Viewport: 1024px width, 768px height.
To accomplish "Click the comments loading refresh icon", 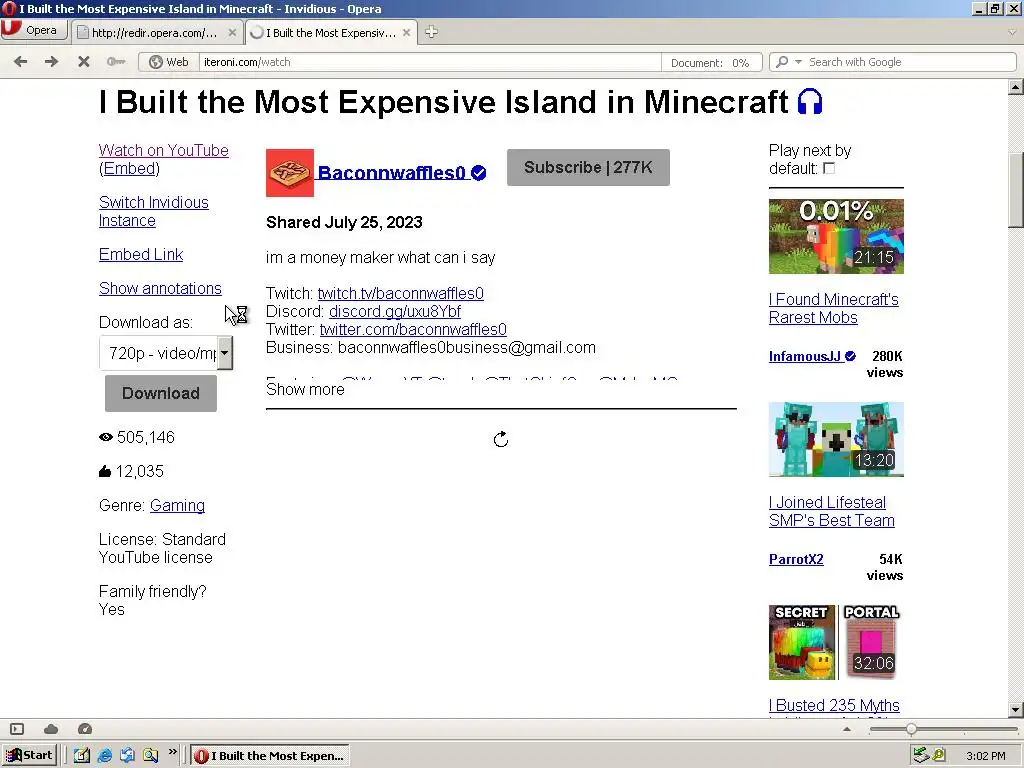I will 501,440.
